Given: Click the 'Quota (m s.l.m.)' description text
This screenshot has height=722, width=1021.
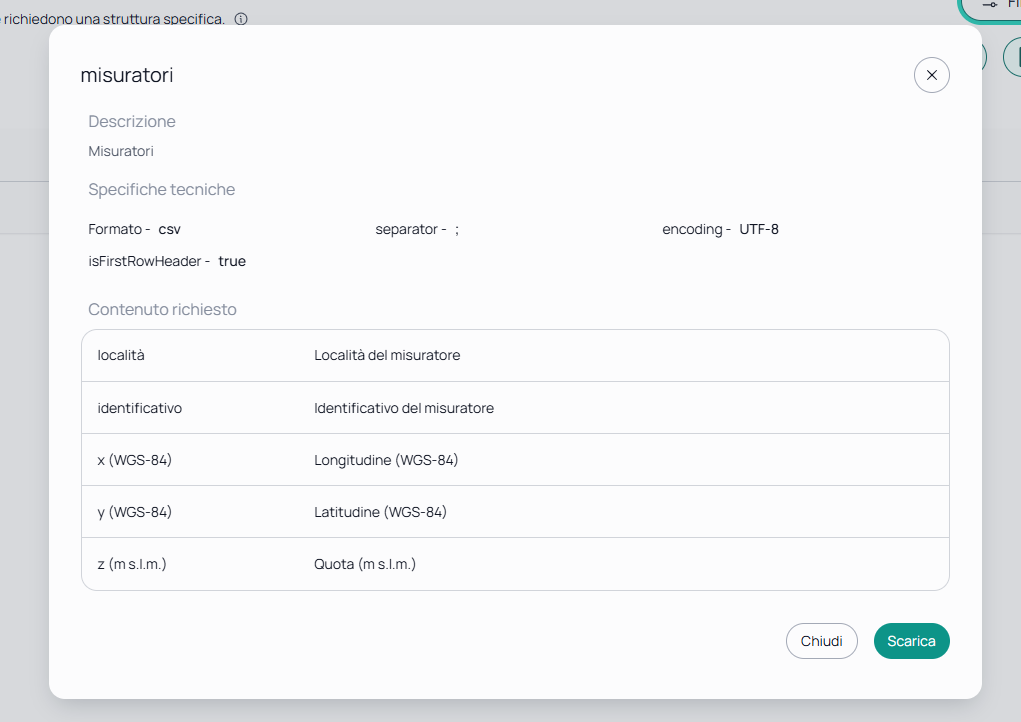Looking at the screenshot, I should click(365, 564).
